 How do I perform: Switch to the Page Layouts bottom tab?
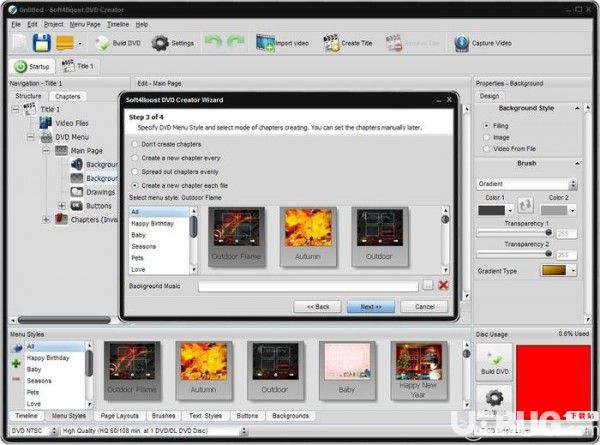119,416
